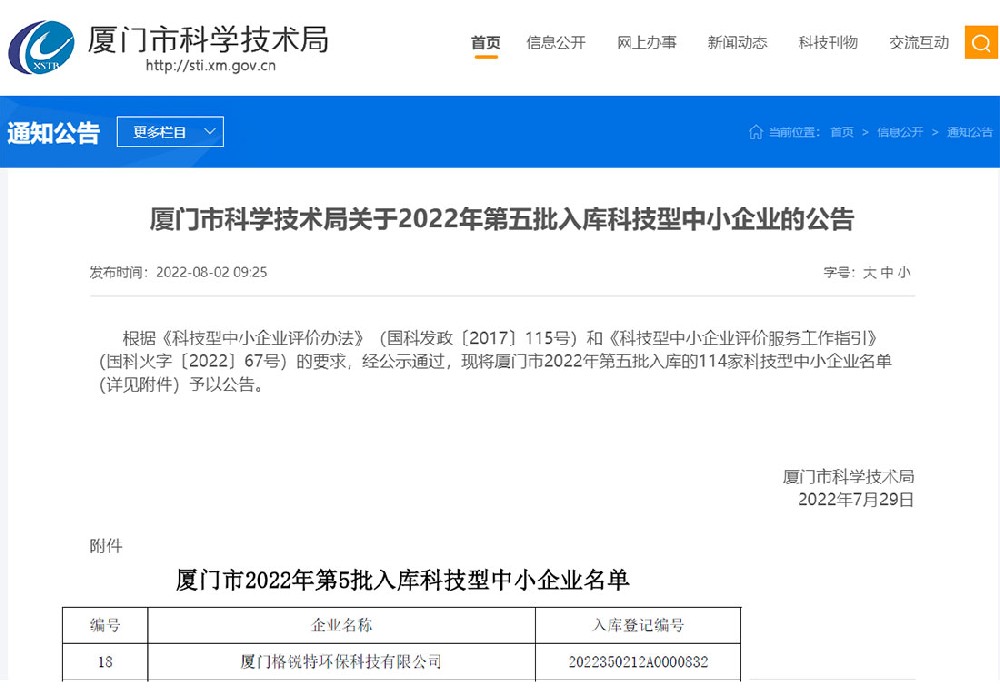Expand the 更多栏目 dropdown

[x=170, y=132]
